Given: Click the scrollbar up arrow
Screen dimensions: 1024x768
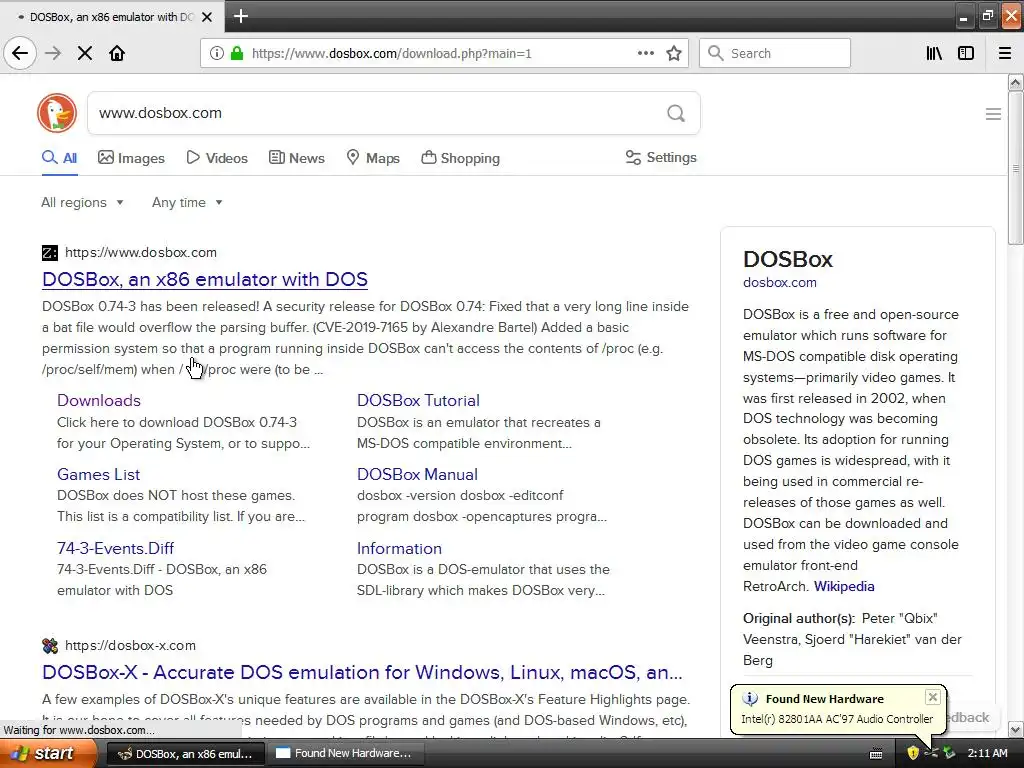Looking at the screenshot, I should 1015,82.
